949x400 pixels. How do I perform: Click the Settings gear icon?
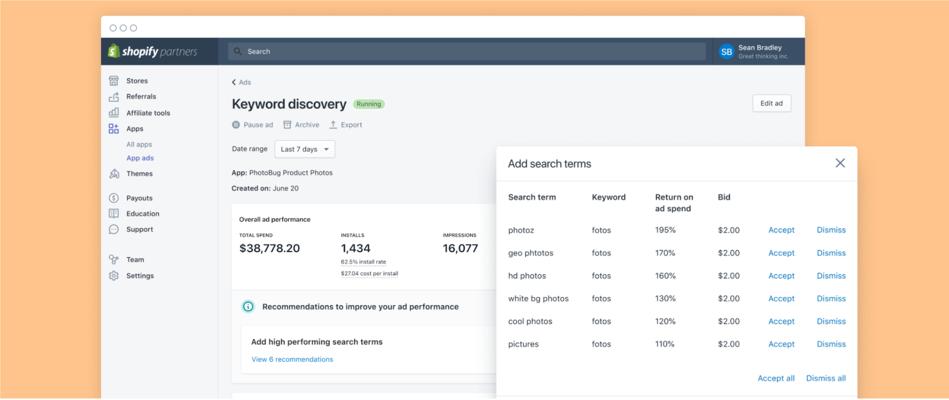(x=114, y=275)
